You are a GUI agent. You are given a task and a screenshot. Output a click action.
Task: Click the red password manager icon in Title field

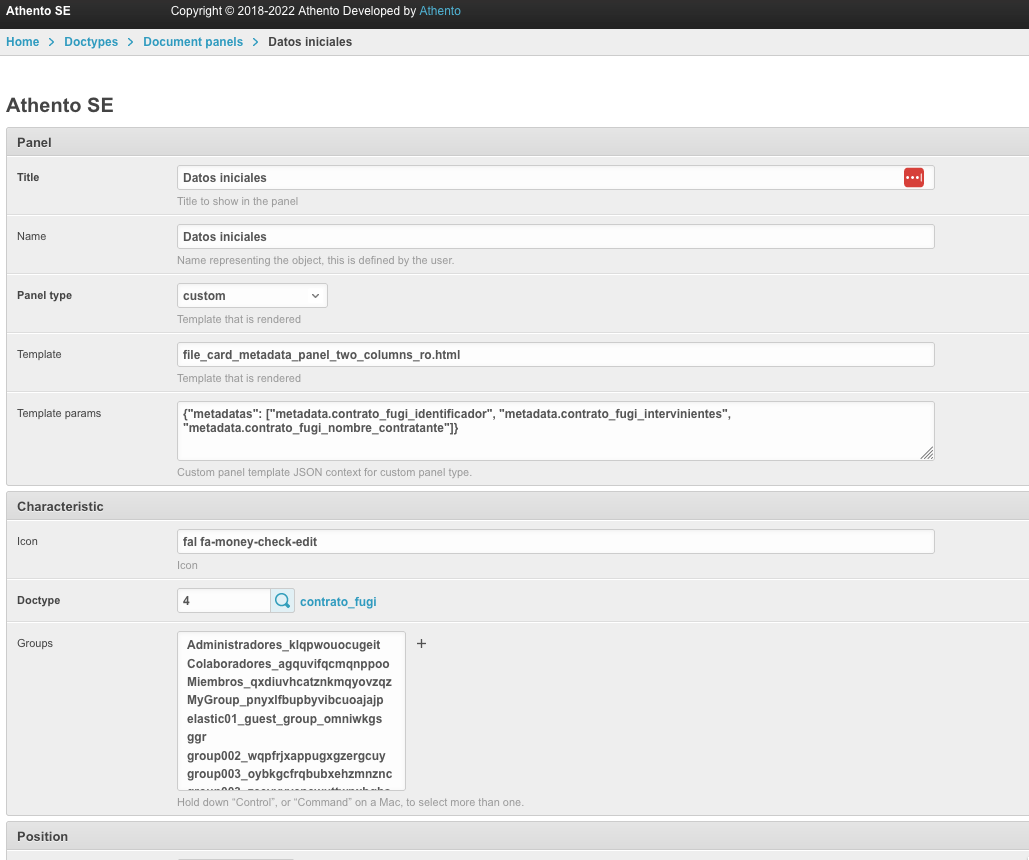[913, 177]
